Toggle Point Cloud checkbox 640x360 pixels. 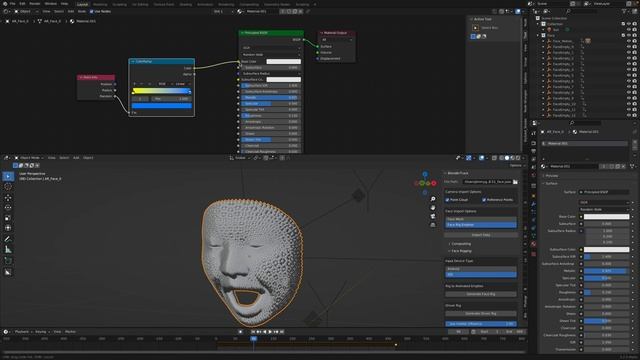click(x=447, y=200)
